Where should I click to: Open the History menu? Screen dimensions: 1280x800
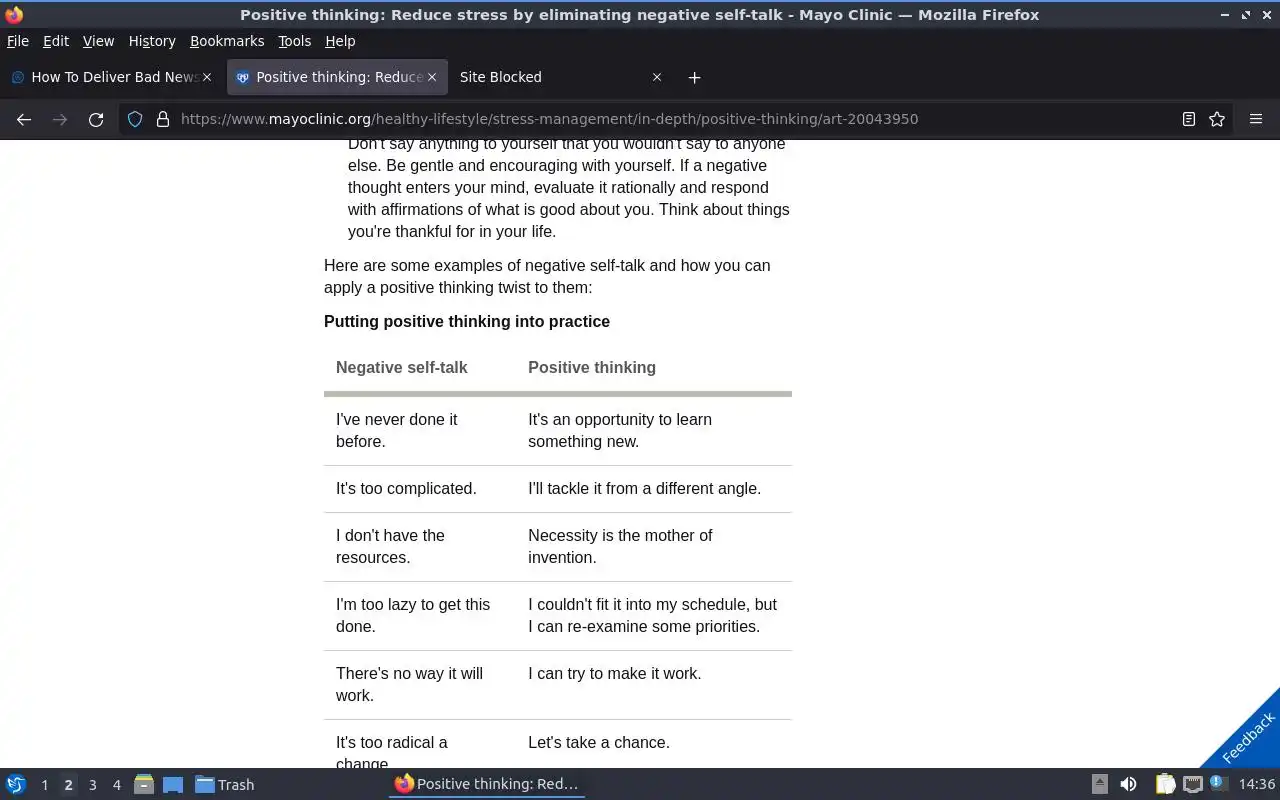[x=152, y=41]
